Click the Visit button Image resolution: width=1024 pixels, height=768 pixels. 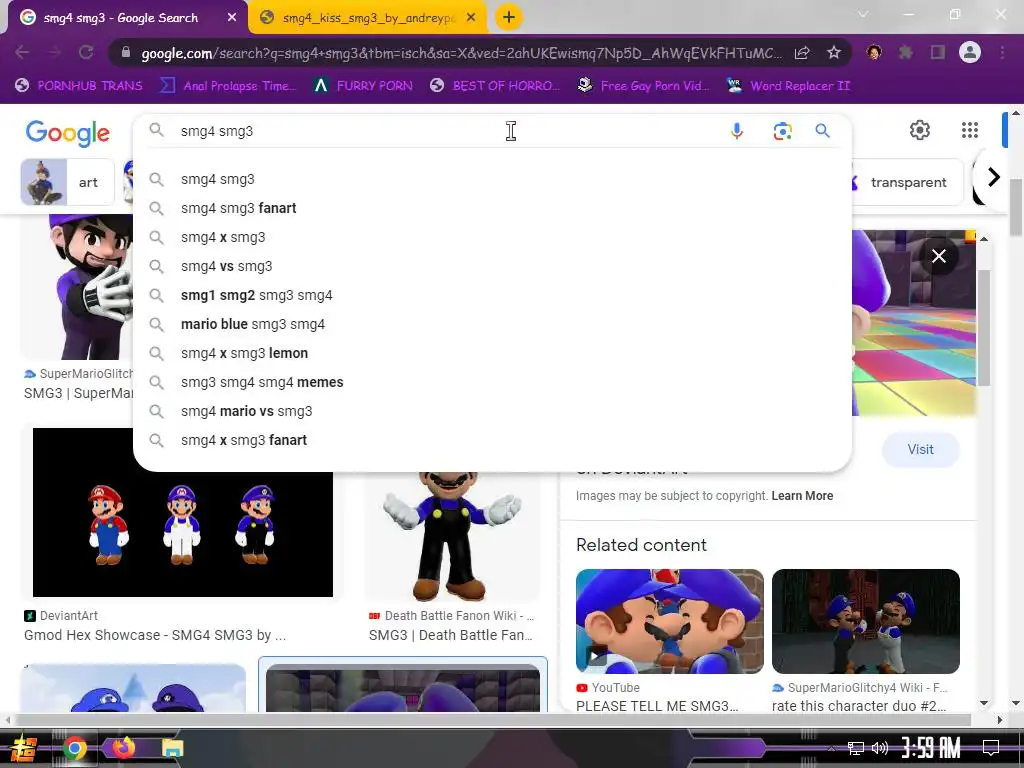[920, 449]
